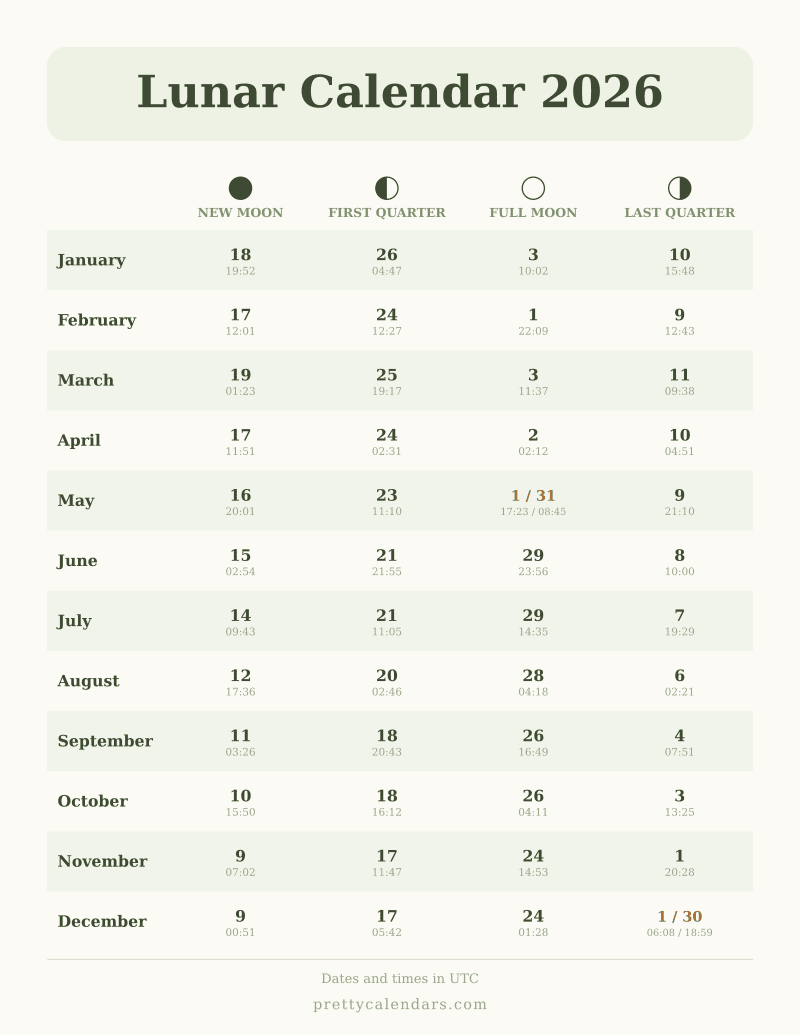The image size is (800, 1036).
Task: Click the First Quarter moon icon
Action: click(387, 188)
